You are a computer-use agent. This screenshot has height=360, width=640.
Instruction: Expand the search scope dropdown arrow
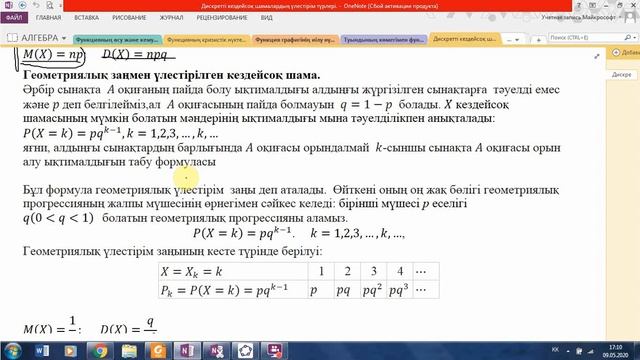point(634,38)
